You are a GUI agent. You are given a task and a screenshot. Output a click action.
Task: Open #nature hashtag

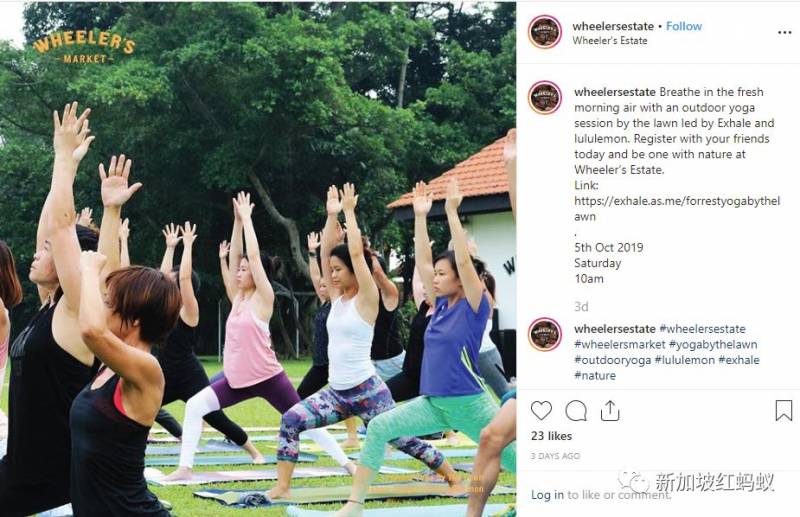tap(595, 376)
